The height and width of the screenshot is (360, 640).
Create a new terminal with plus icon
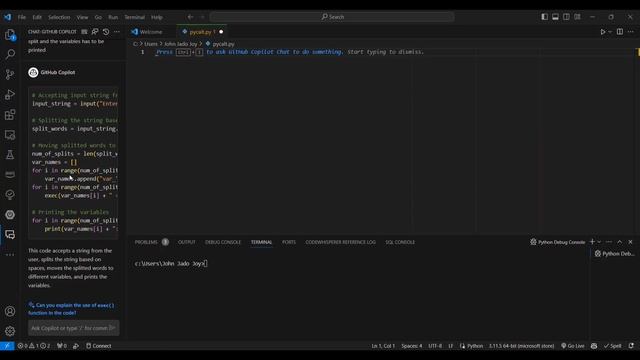(592, 242)
